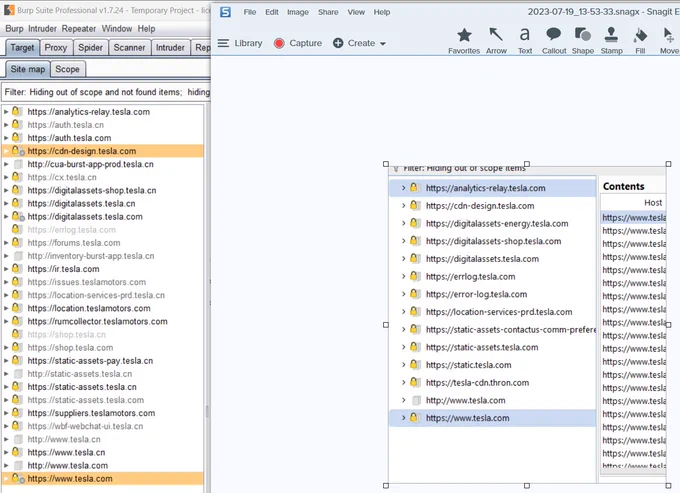Image resolution: width=680 pixels, height=493 pixels.
Task: Click https://digitalassets-energy.tesla.com in Snagit image
Action: 497,224
